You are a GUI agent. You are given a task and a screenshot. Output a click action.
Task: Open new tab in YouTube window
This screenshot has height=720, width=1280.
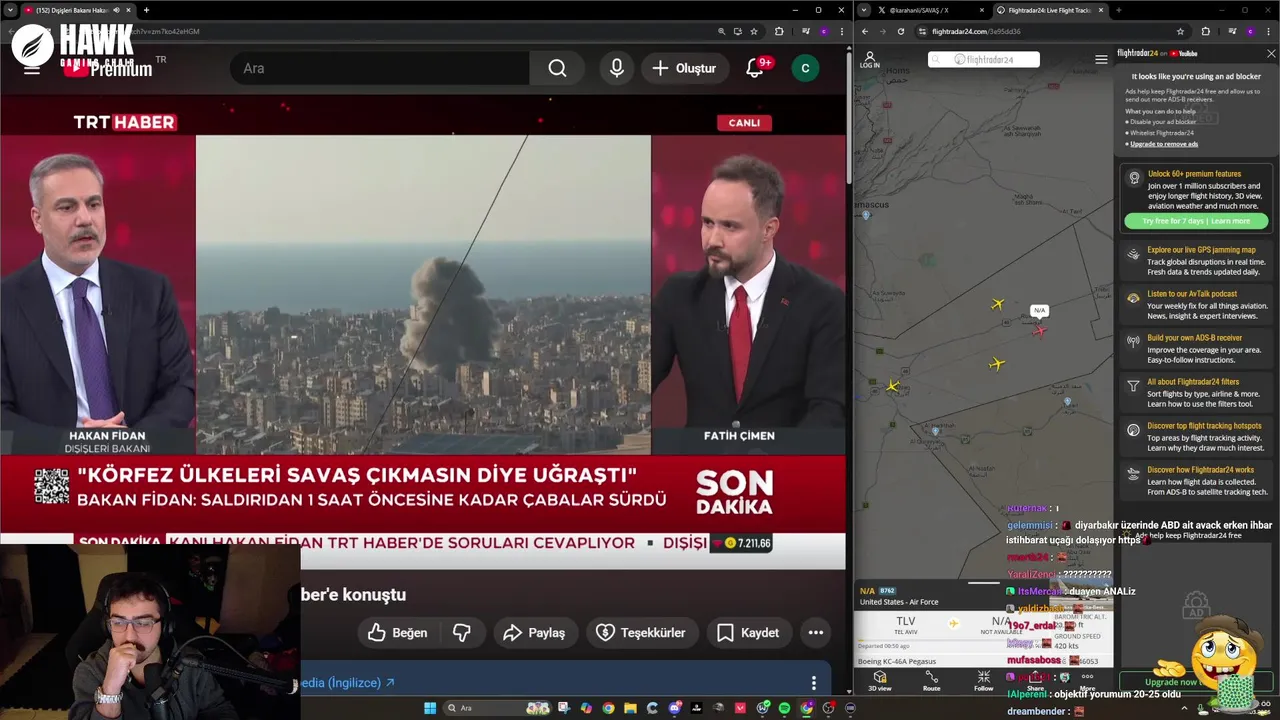tap(146, 10)
